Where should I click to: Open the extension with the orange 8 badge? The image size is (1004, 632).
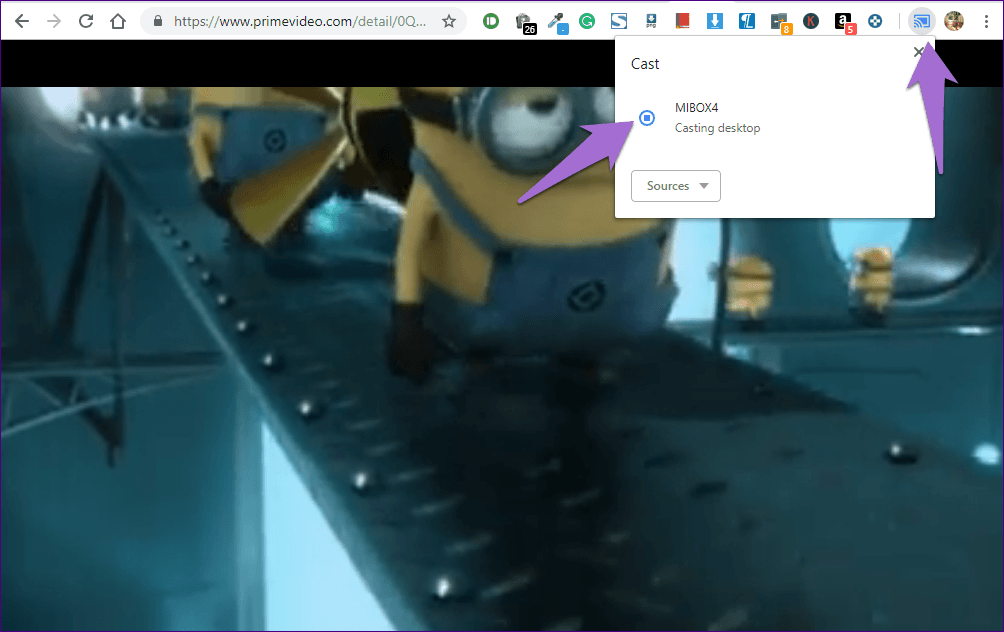pos(779,21)
